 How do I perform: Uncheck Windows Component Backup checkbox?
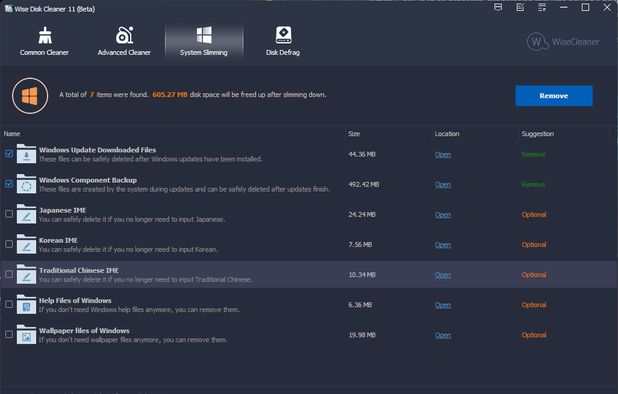9,184
